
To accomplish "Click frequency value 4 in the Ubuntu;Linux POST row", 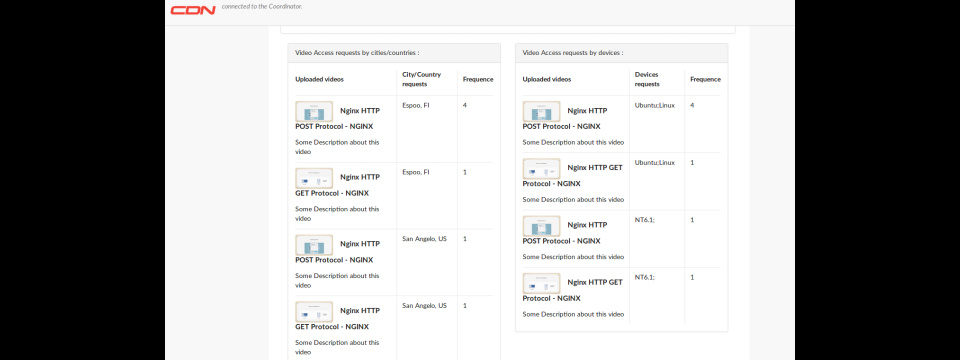I will [x=692, y=105].
